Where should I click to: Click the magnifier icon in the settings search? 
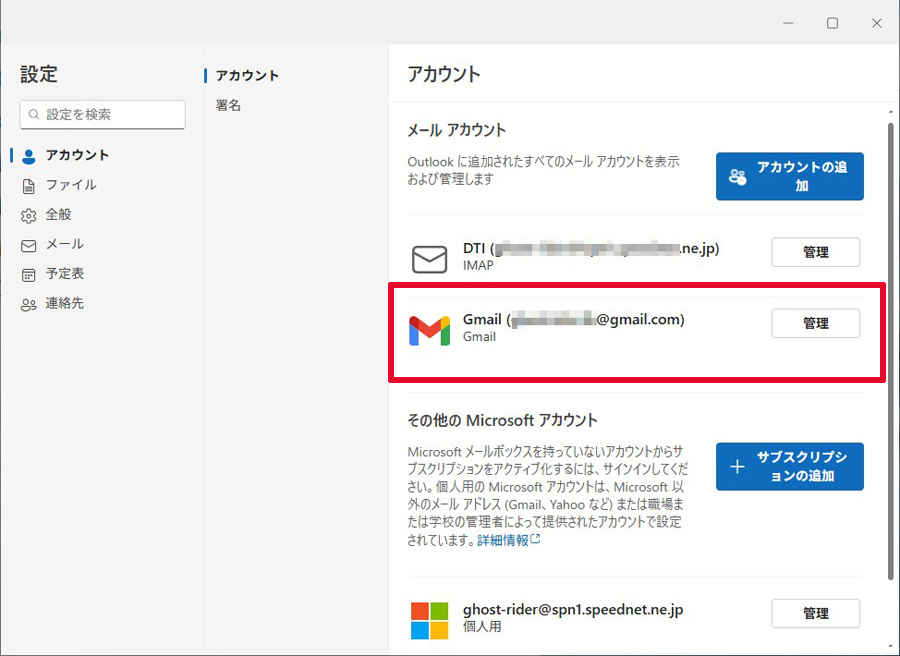pos(34,114)
